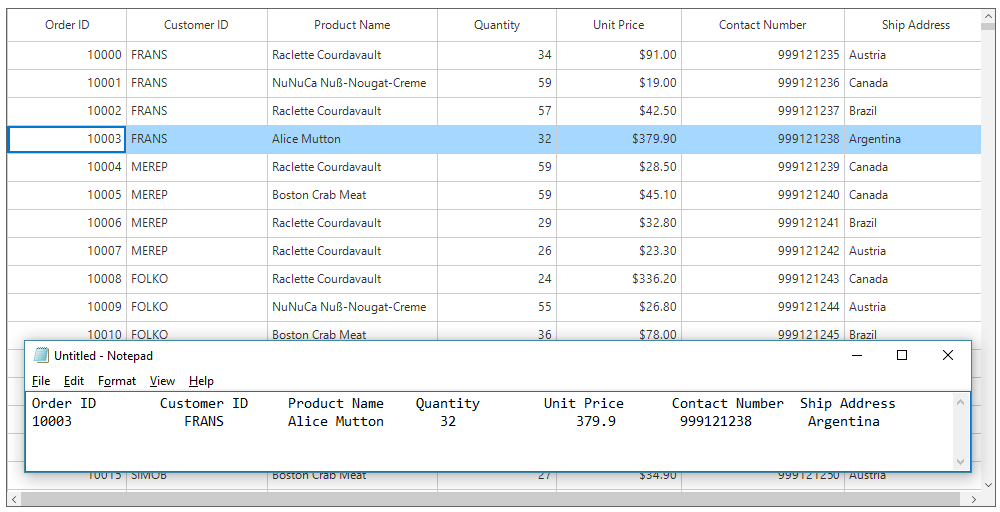The width and height of the screenshot is (1000, 512).
Task: Select the Order ID cell 10002
Action: (x=67, y=112)
